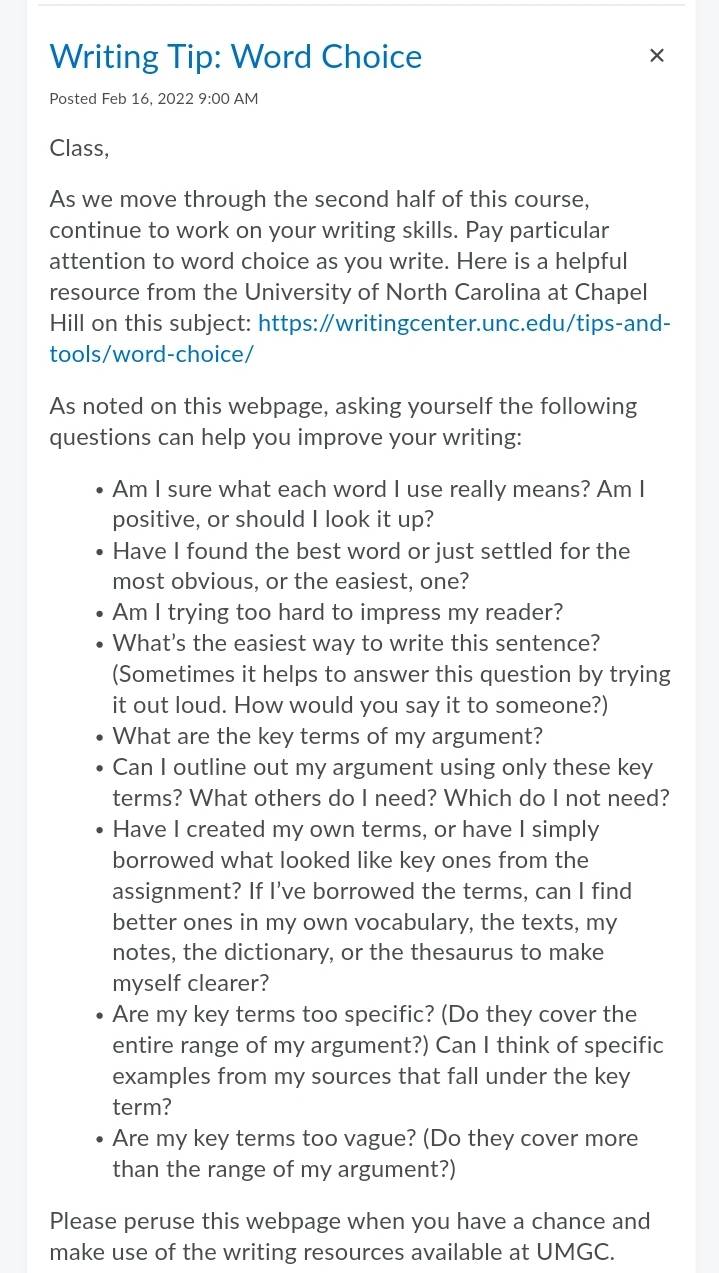Click the Please peruse this webpage closing paragraph
Image resolution: width=719 pixels, height=1273 pixels.
coord(350,1236)
